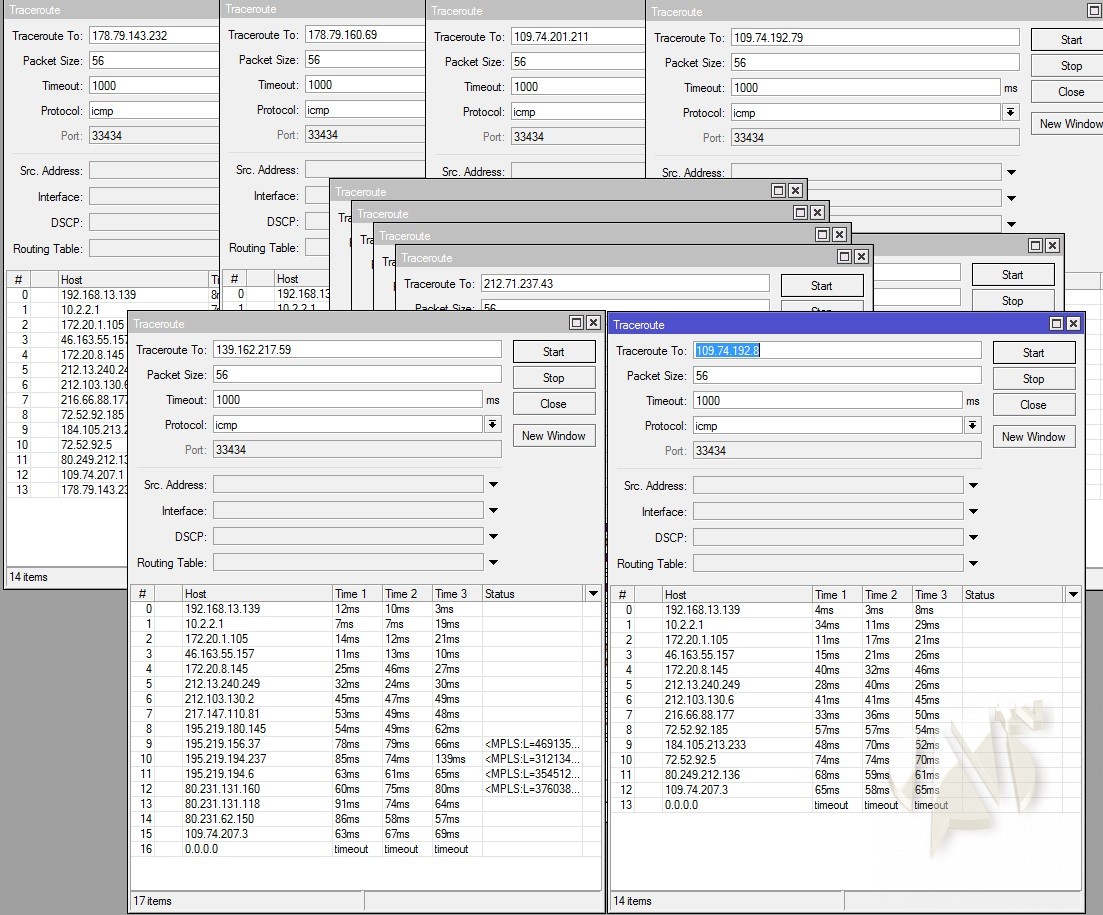Screen dimensions: 1103x915
Task: Click New Window in 109.74.192.79 traceroute
Action: [x=1069, y=124]
